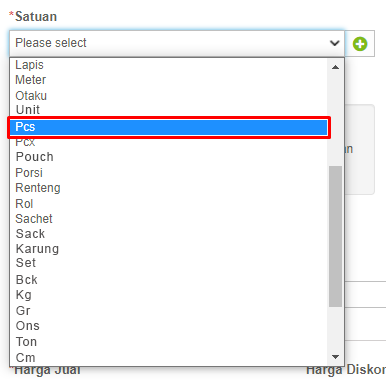Select Pcs from the unit list
Image resolution: width=386 pixels, height=380 pixels.
(x=169, y=127)
